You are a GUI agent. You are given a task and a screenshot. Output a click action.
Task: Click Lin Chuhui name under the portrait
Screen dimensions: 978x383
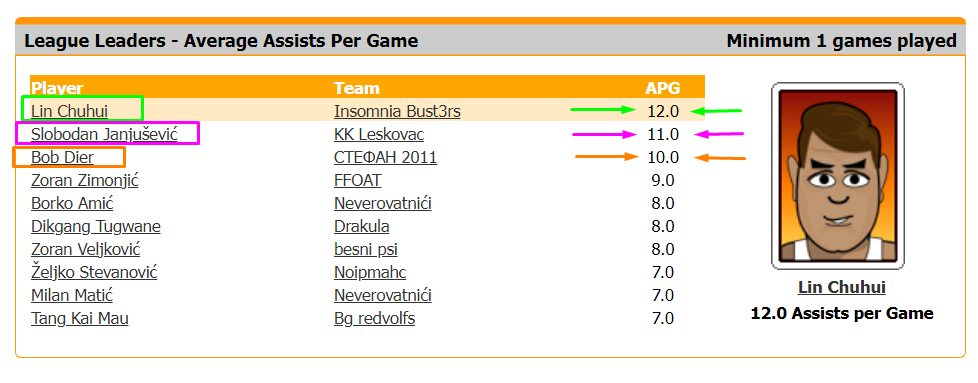(x=841, y=288)
